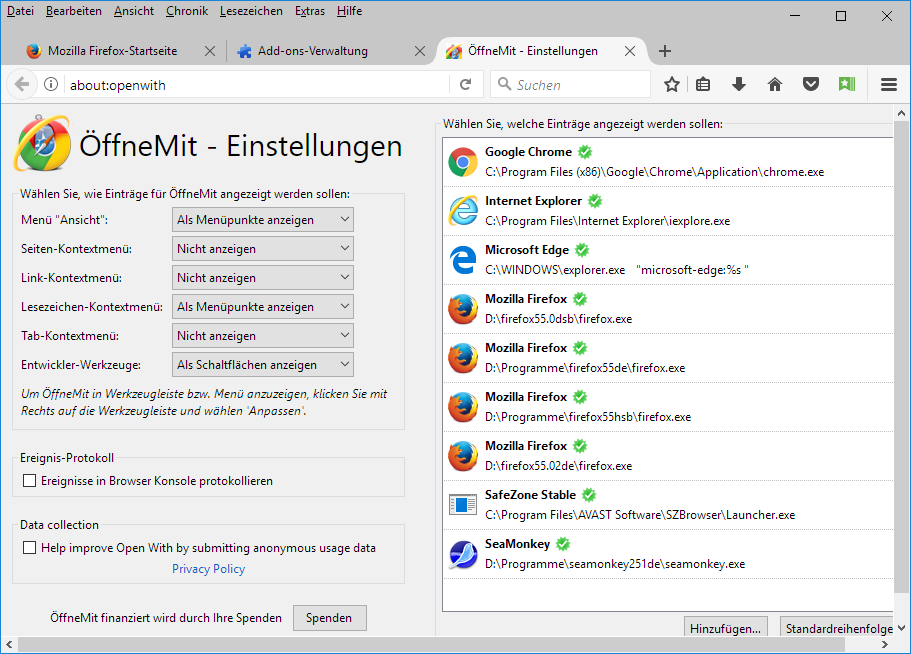This screenshot has width=911, height=654.
Task: Go to home page via house icon
Action: [x=774, y=85]
